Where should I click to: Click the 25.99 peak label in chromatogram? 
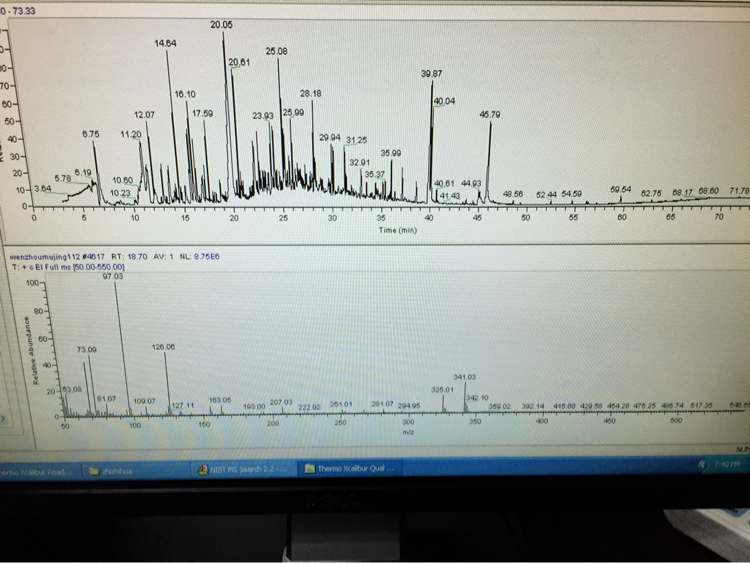click(293, 112)
